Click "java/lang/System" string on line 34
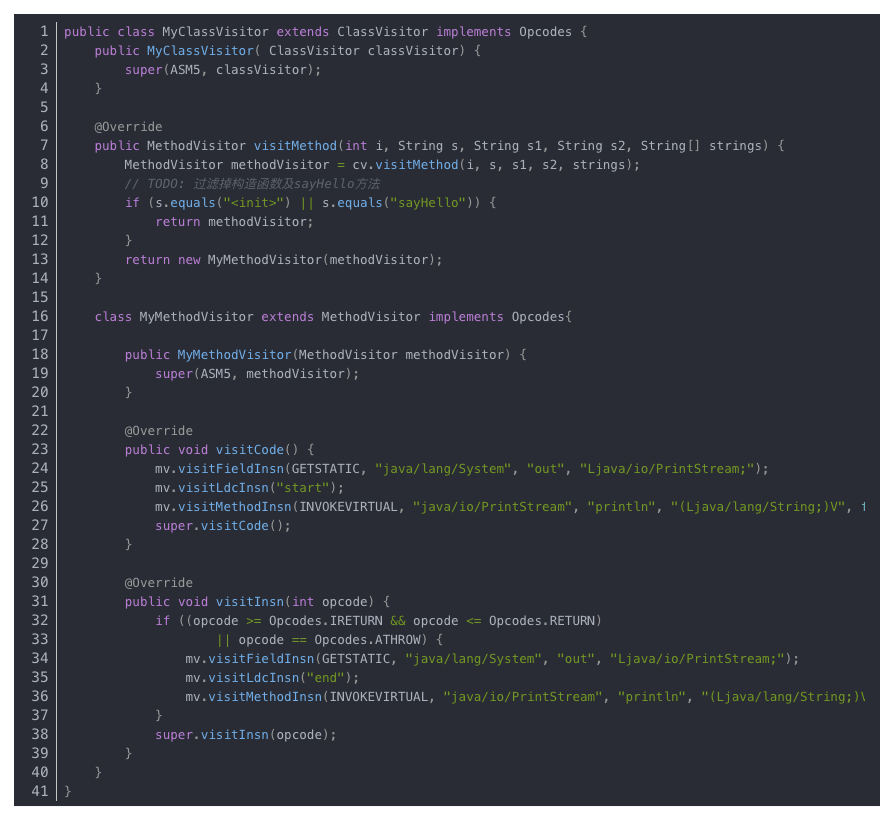This screenshot has height=814, width=892. 473,659
